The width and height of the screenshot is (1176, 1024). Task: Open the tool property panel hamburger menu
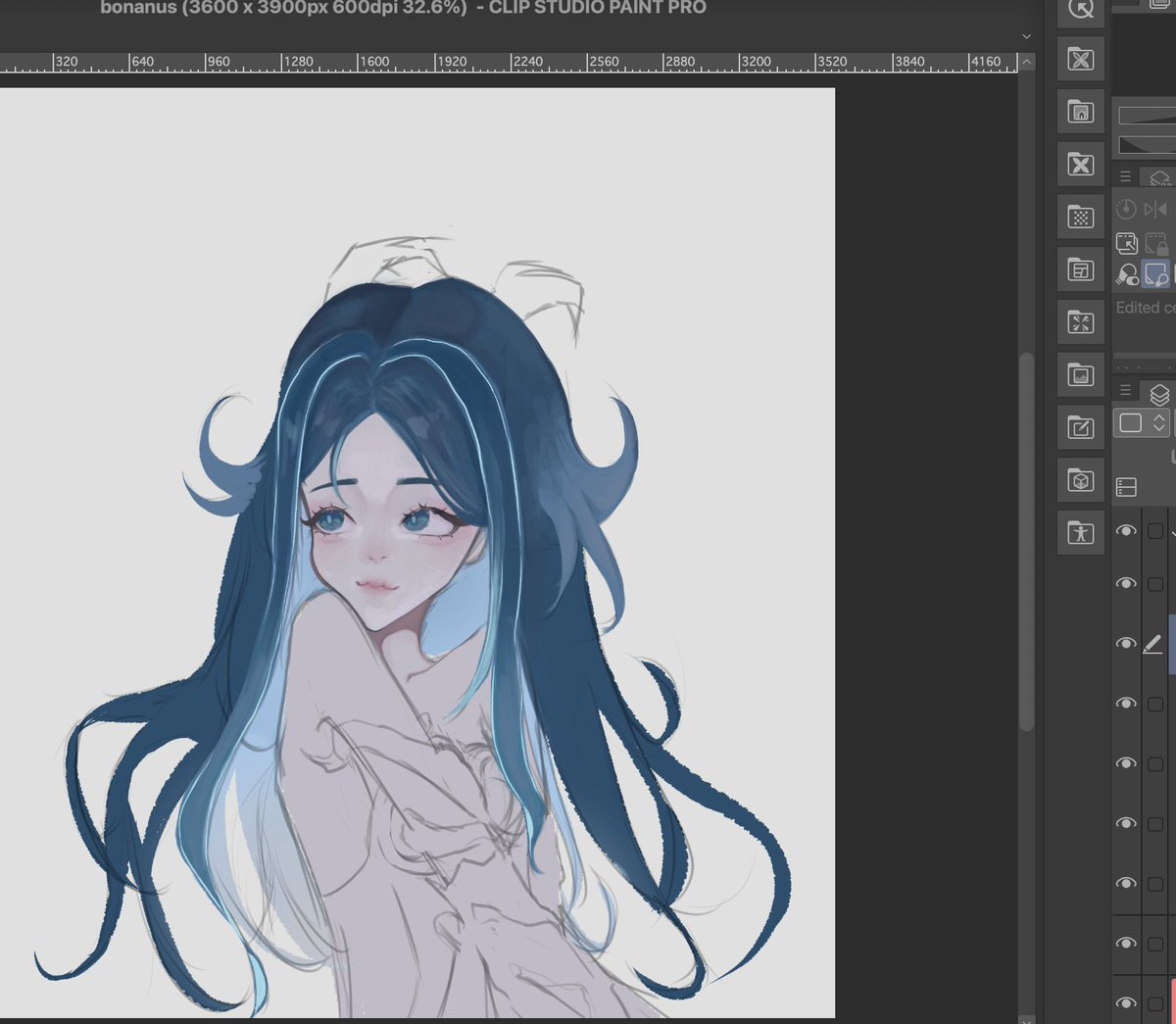pos(1125,176)
